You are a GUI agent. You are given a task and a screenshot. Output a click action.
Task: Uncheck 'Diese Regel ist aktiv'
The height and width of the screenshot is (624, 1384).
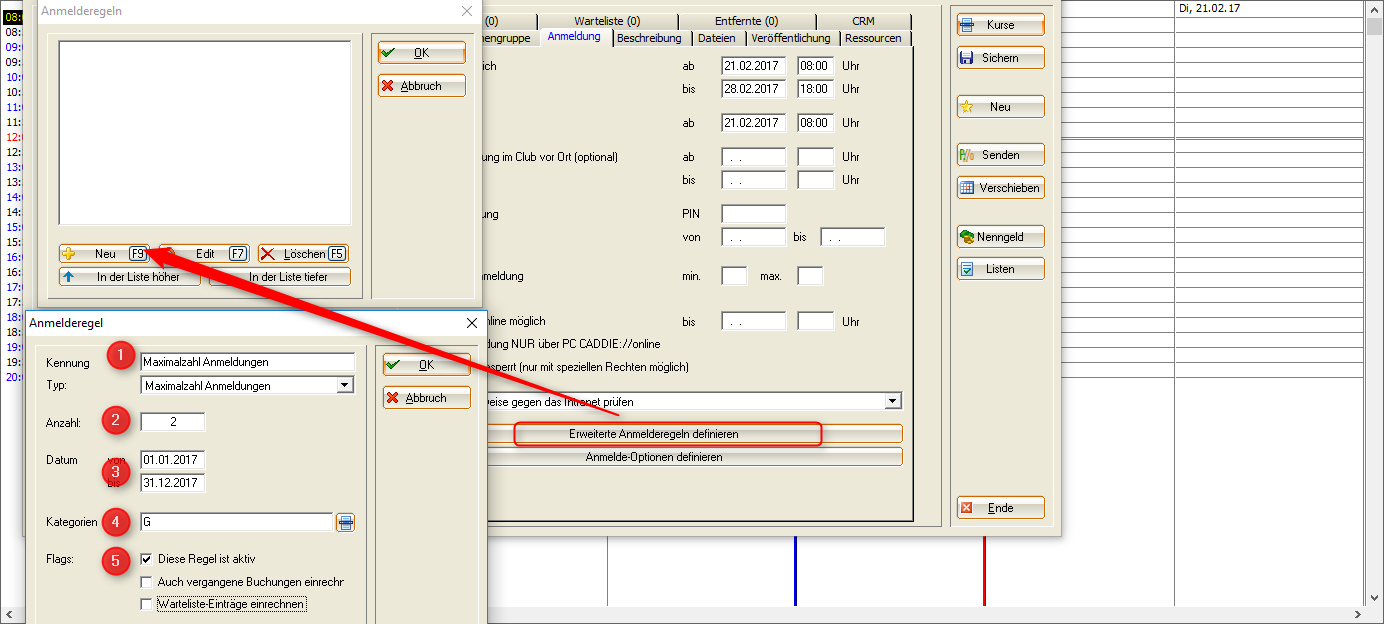147,560
